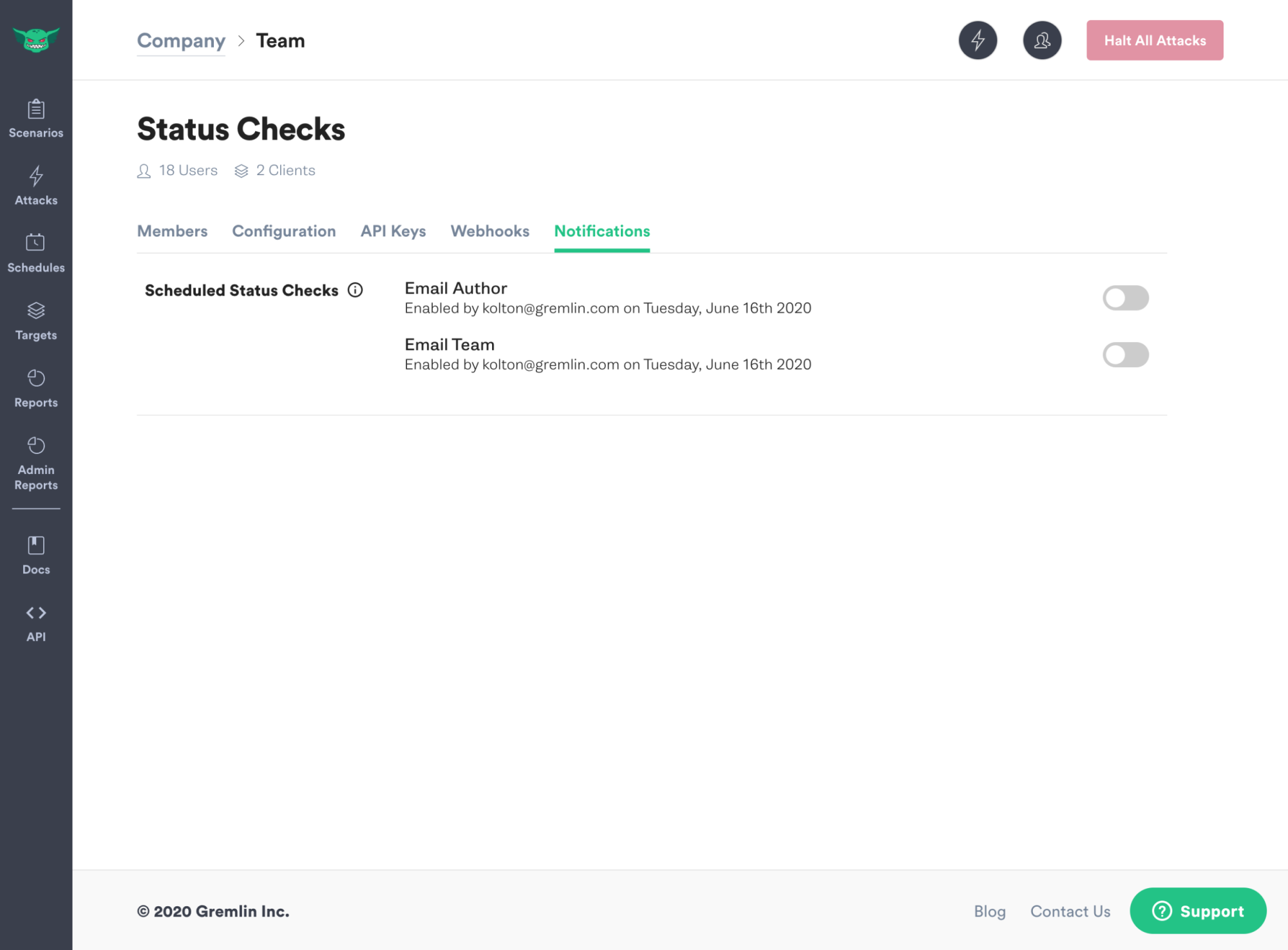1288x950 pixels.
Task: Open the Blog footer link
Action: click(x=990, y=911)
